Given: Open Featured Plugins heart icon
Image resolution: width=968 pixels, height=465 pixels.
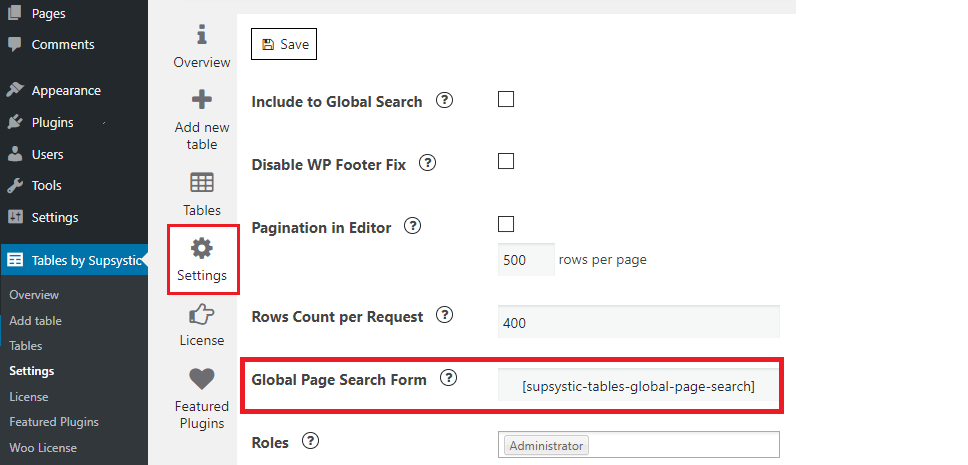Looking at the screenshot, I should (201, 379).
